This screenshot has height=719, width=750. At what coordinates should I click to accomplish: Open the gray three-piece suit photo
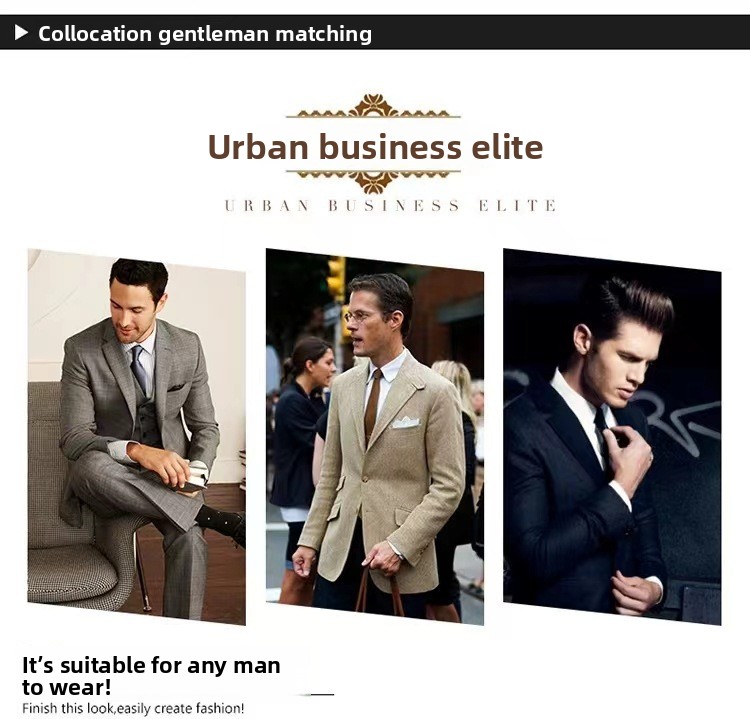click(x=137, y=437)
